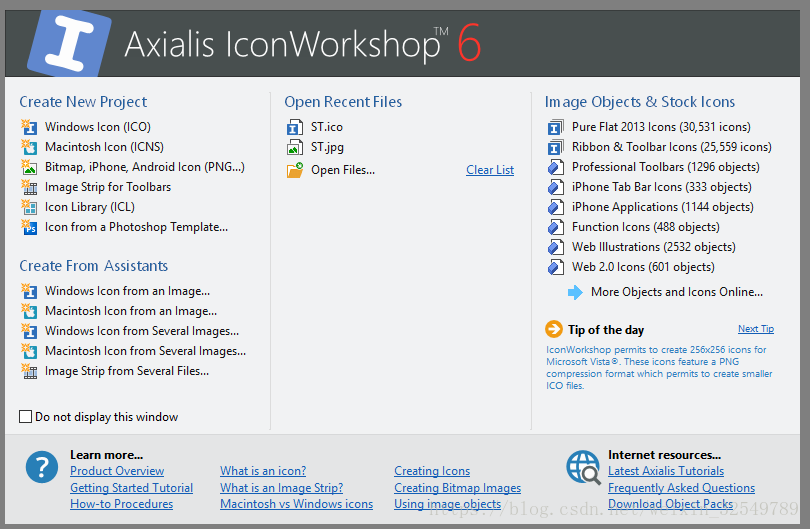This screenshot has width=810, height=529.
Task: Click the Web Illustrations object pack icon
Action: pos(556,247)
